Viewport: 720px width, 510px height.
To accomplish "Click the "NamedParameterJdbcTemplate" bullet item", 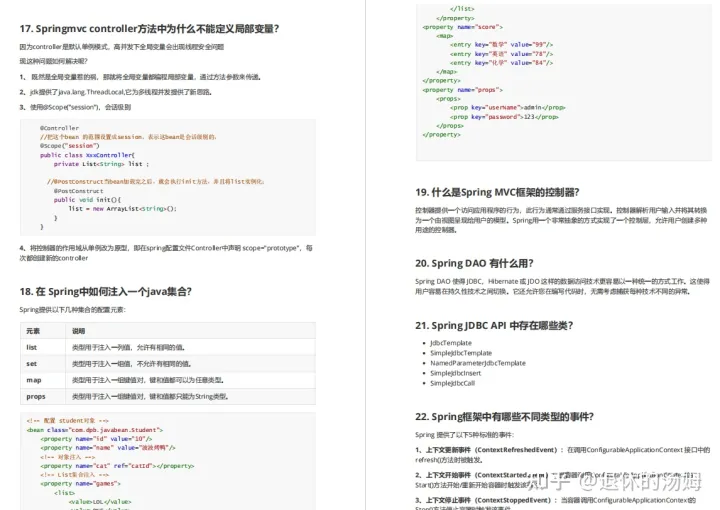I will pos(478,363).
